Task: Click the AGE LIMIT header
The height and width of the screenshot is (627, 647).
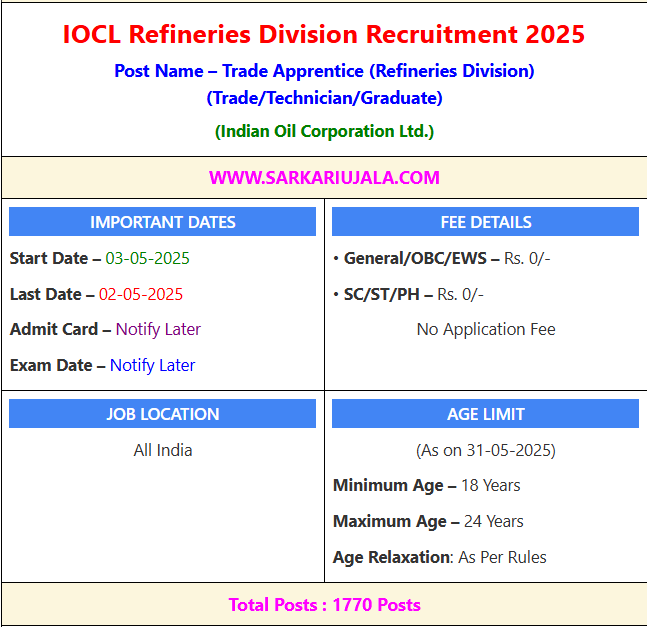Action: pyautogui.click(x=485, y=414)
